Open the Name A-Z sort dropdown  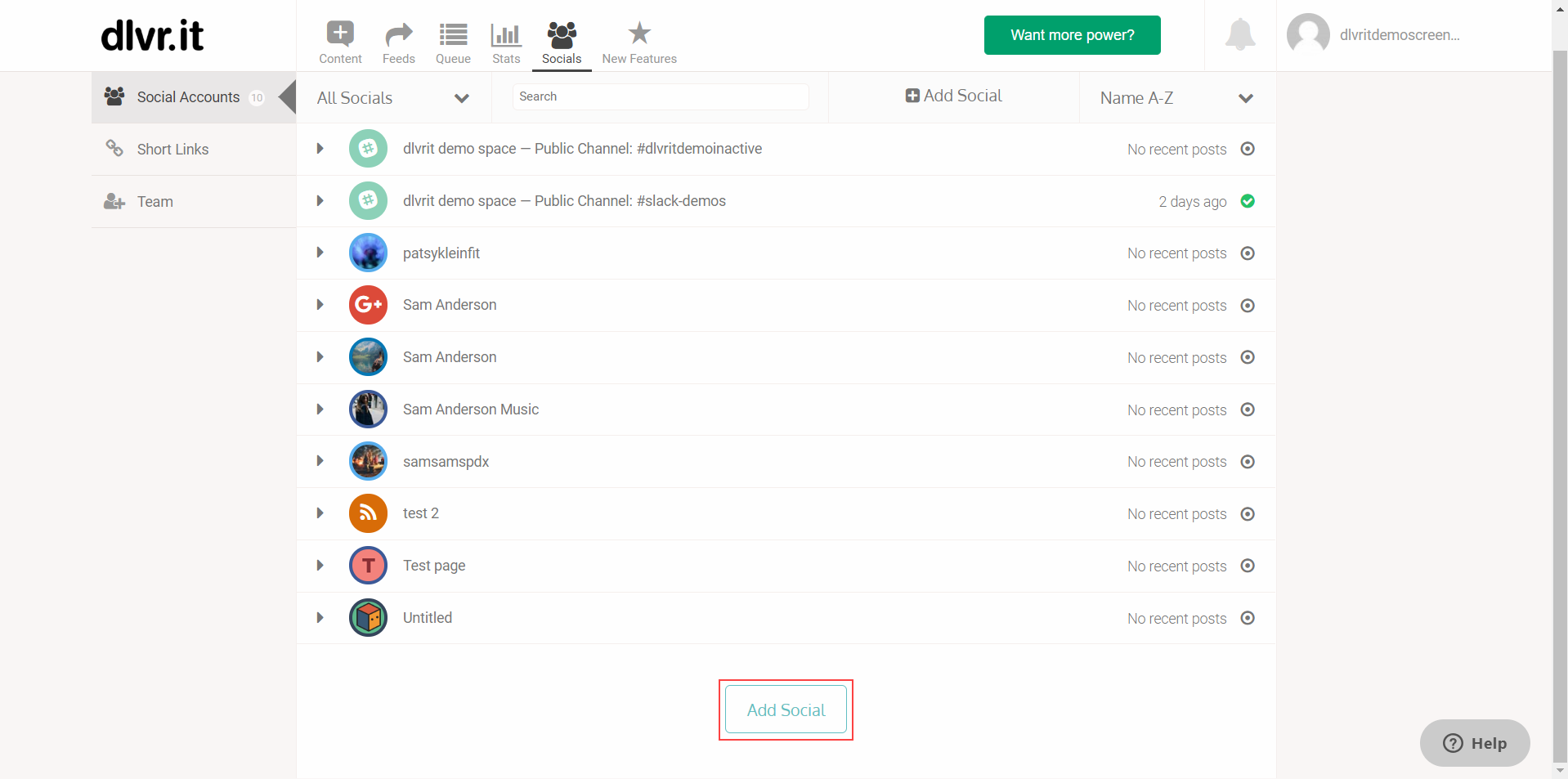(x=1177, y=98)
